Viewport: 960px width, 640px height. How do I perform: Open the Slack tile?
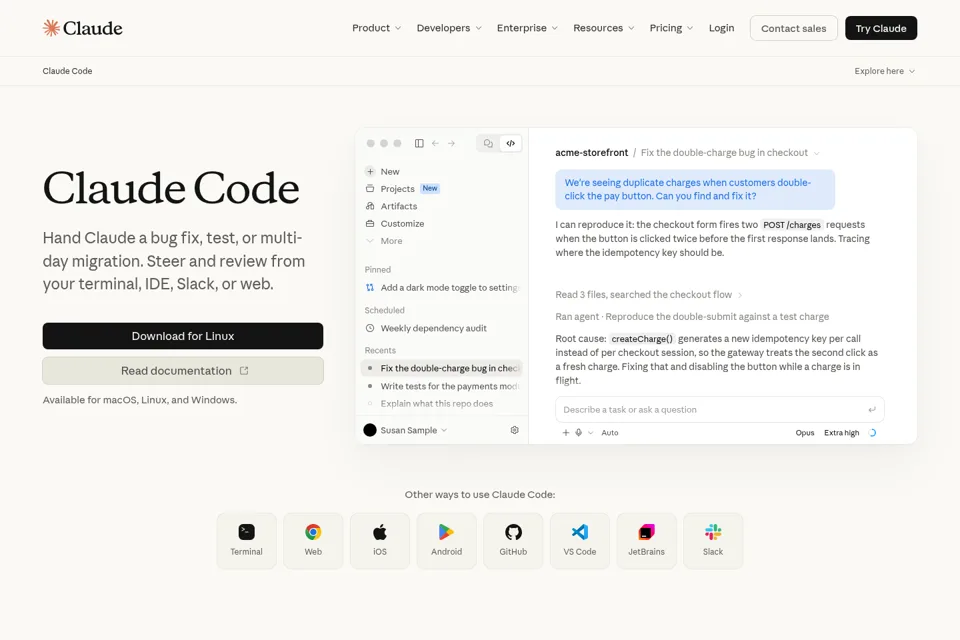pos(713,541)
